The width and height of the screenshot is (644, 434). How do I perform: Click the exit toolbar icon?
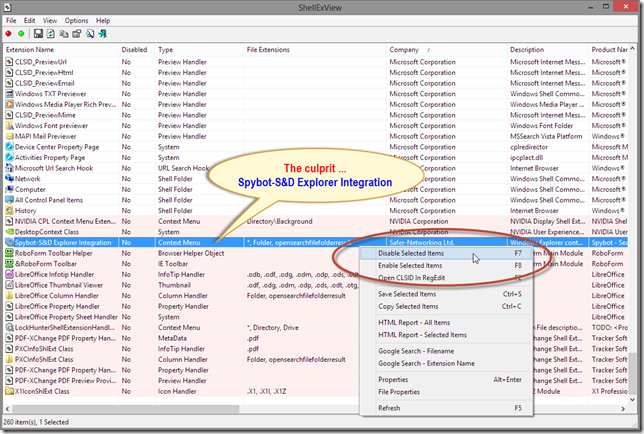[101, 33]
